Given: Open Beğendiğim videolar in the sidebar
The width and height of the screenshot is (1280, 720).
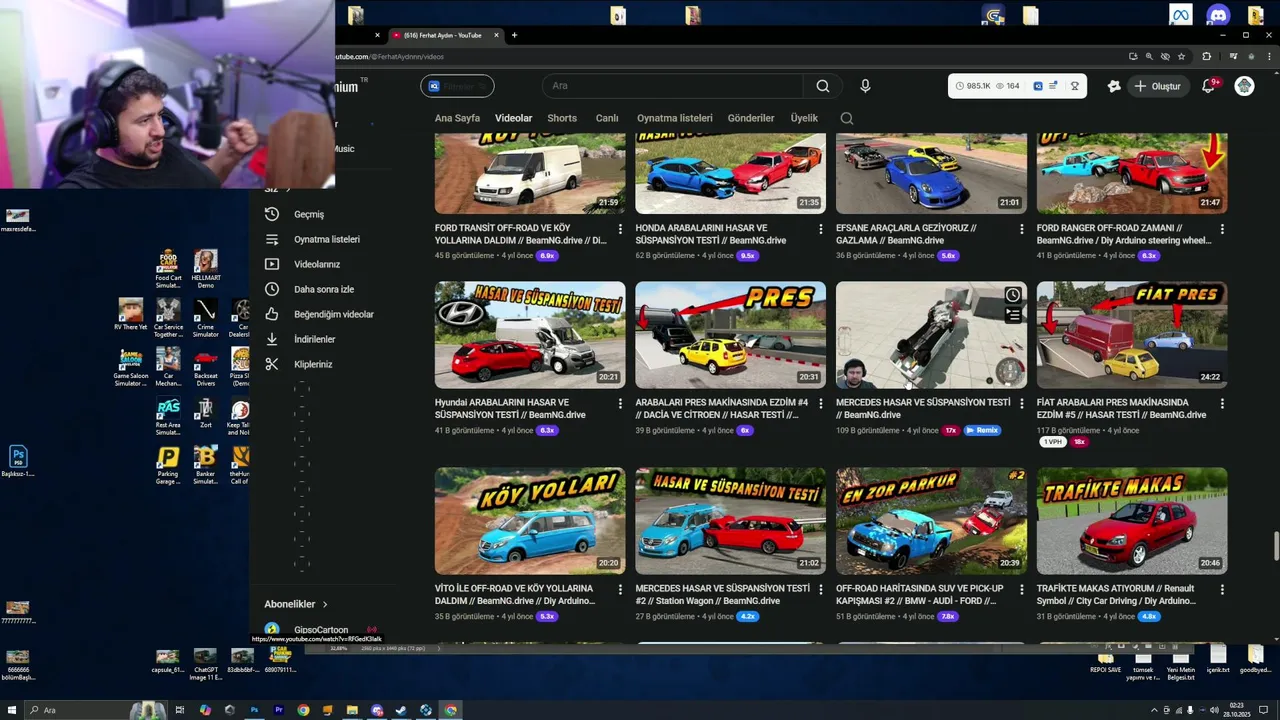Looking at the screenshot, I should coord(333,314).
